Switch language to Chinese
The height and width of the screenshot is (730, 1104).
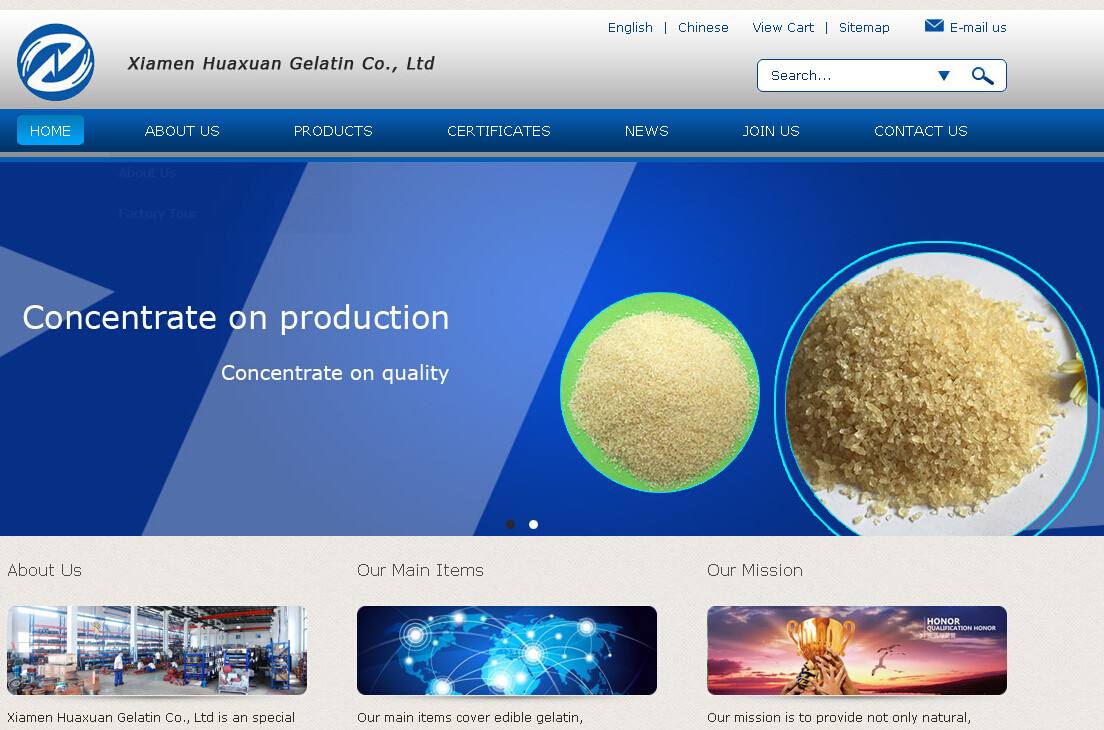point(703,28)
